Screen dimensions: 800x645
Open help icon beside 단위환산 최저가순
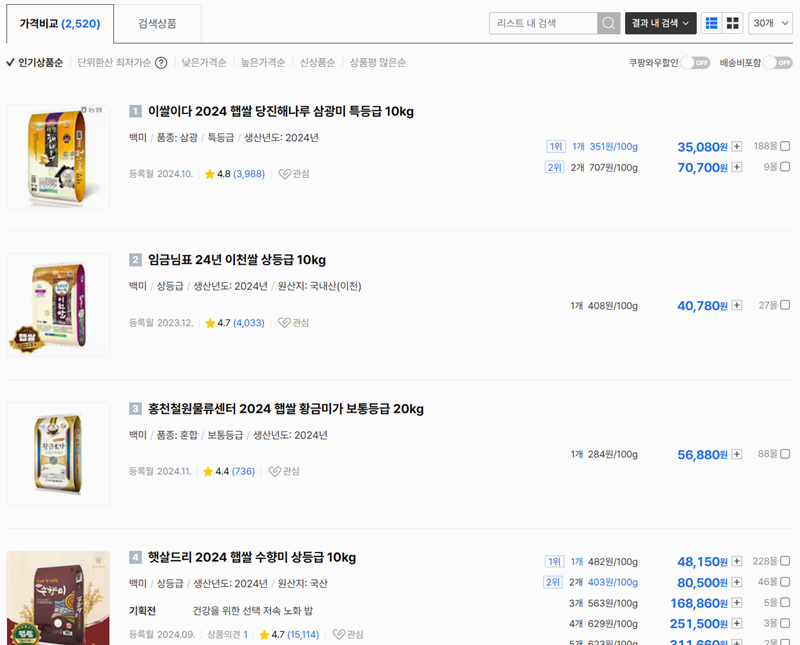[161, 63]
